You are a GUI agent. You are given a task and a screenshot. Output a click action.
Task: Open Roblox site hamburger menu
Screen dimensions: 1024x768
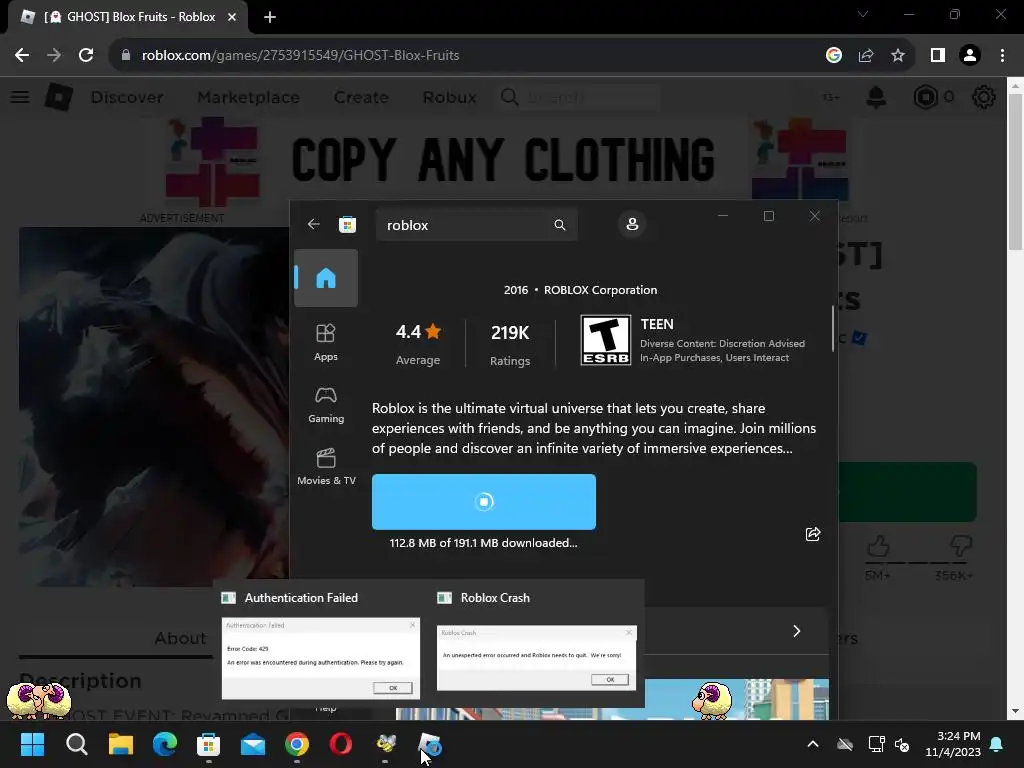pos(20,97)
